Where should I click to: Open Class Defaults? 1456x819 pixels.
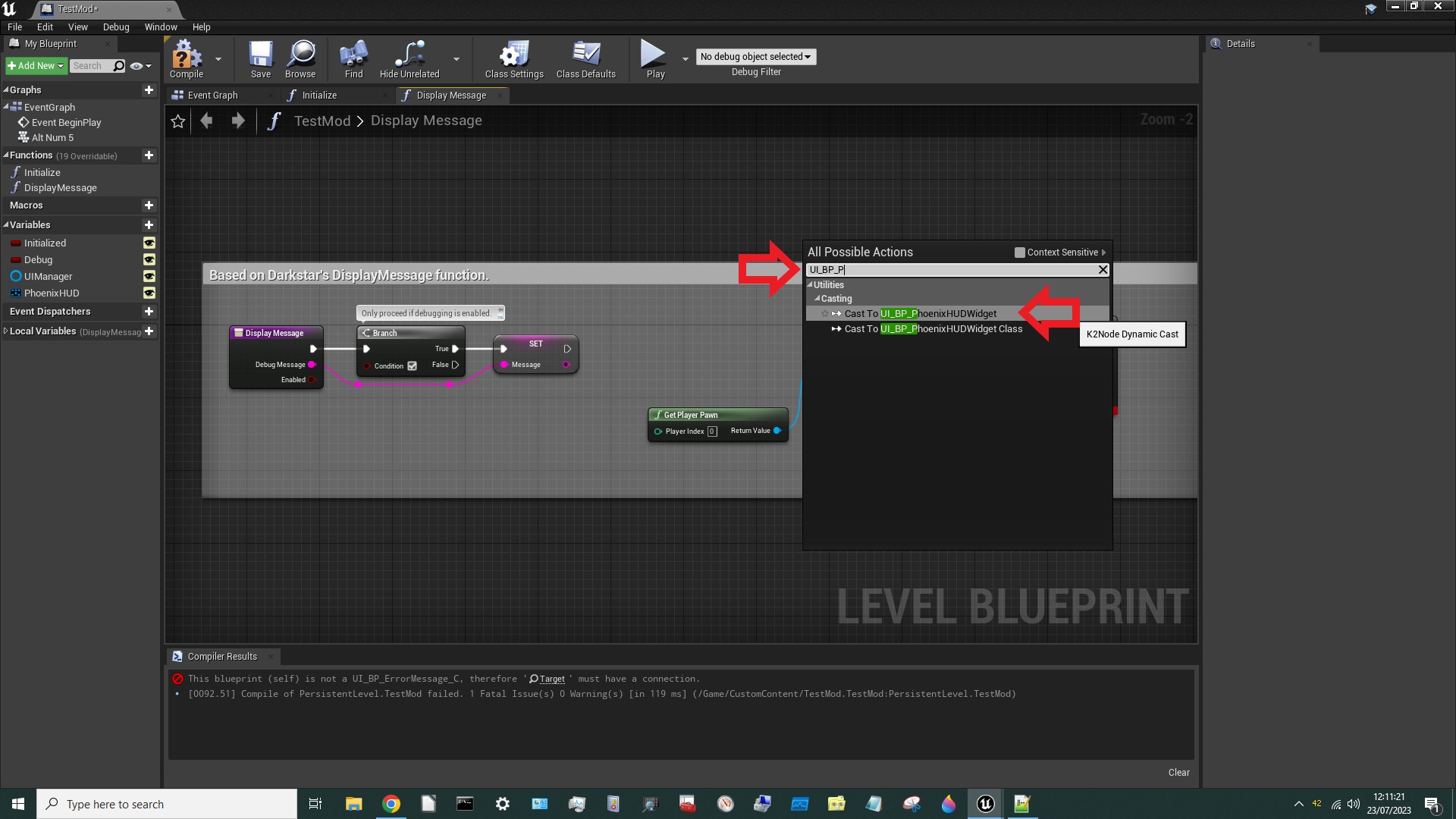point(586,59)
